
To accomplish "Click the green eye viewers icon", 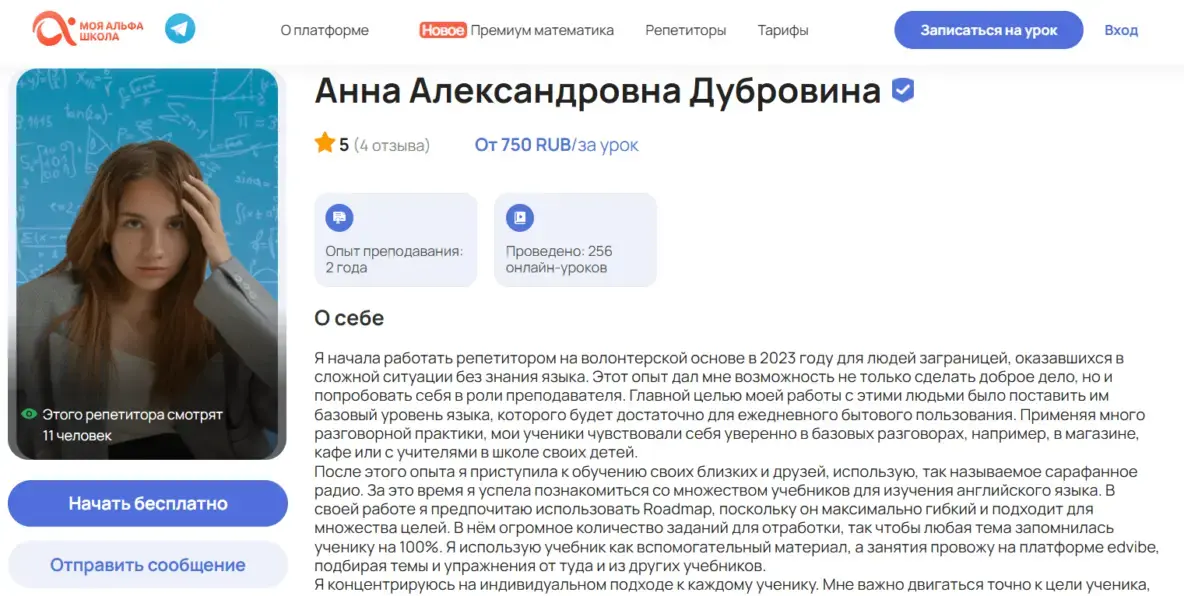I will click(29, 414).
